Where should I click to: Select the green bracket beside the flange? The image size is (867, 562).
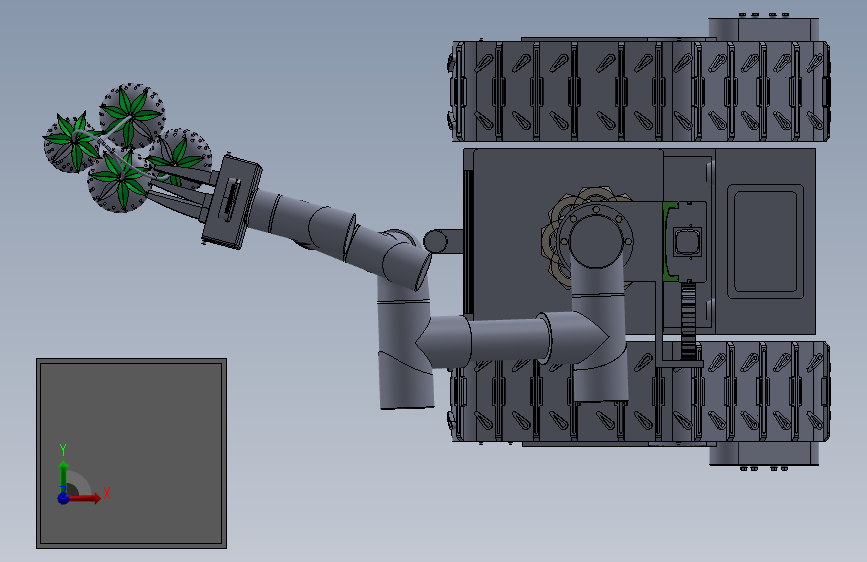pos(670,242)
